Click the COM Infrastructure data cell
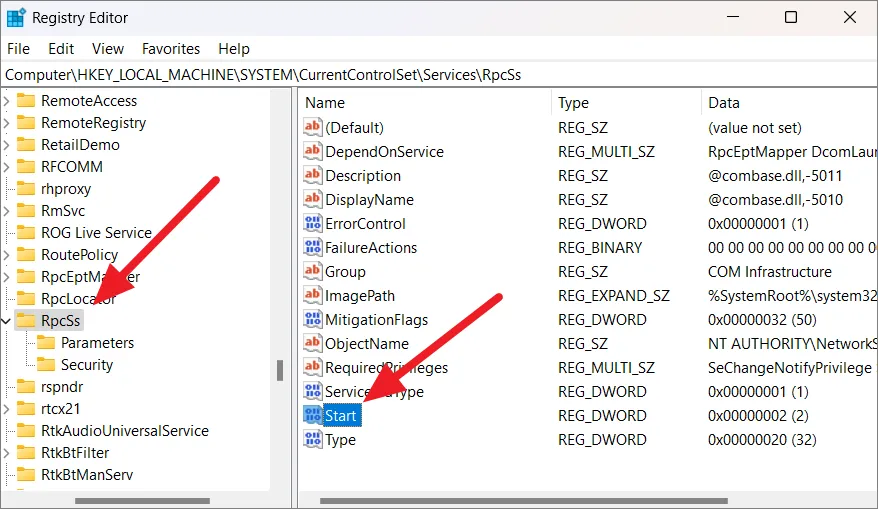The width and height of the screenshot is (878, 509). [769, 272]
